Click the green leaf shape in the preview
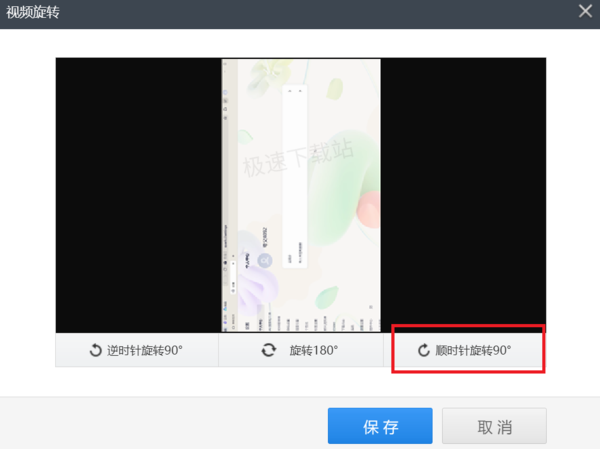 pos(326,297)
